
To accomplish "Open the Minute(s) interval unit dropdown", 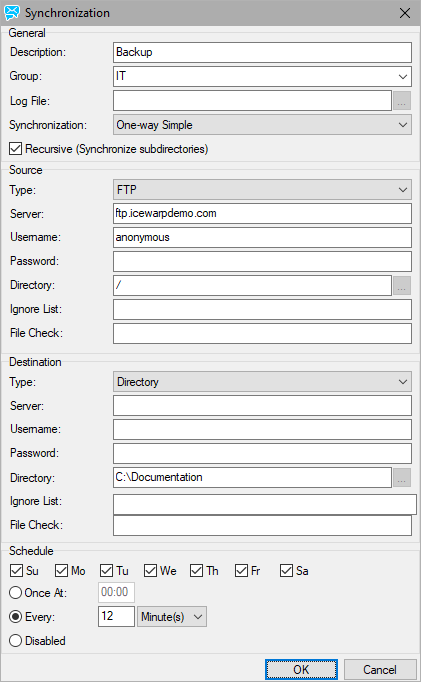I will click(x=172, y=617).
